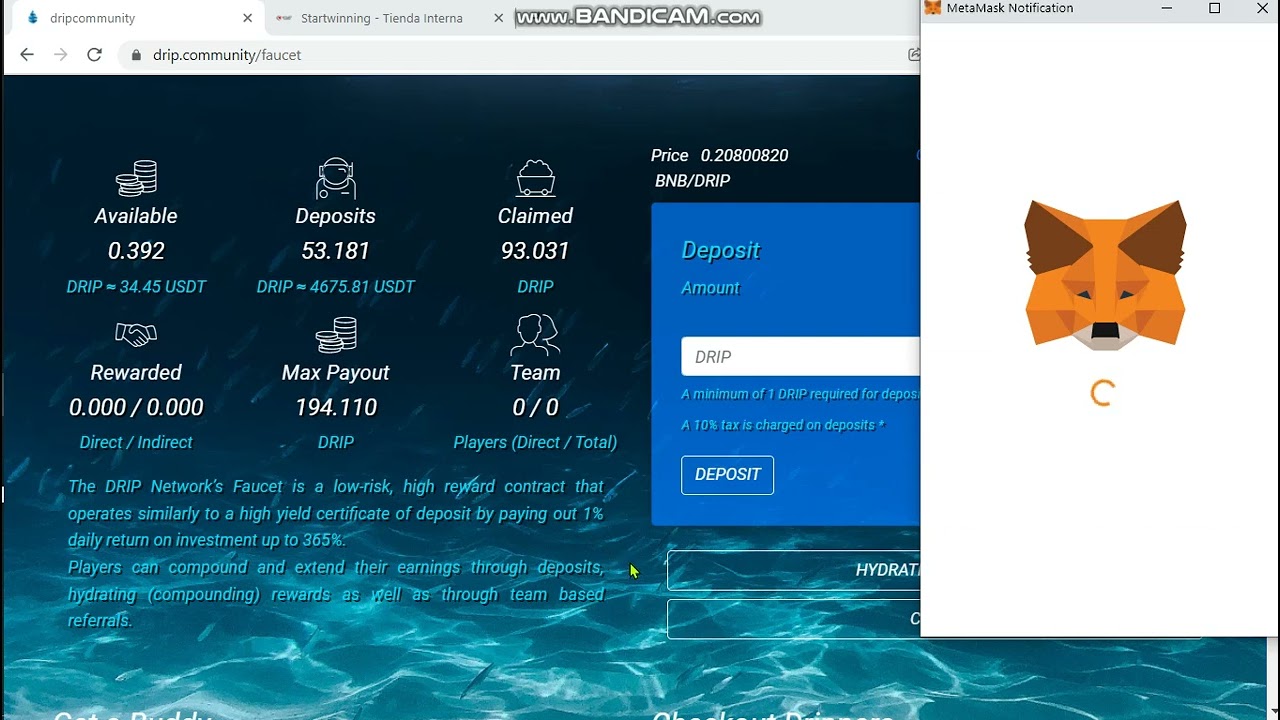Screen dimensions: 1280x720
Task: Click the Players (Direct / Total) label
Action: pyautogui.click(x=535, y=442)
